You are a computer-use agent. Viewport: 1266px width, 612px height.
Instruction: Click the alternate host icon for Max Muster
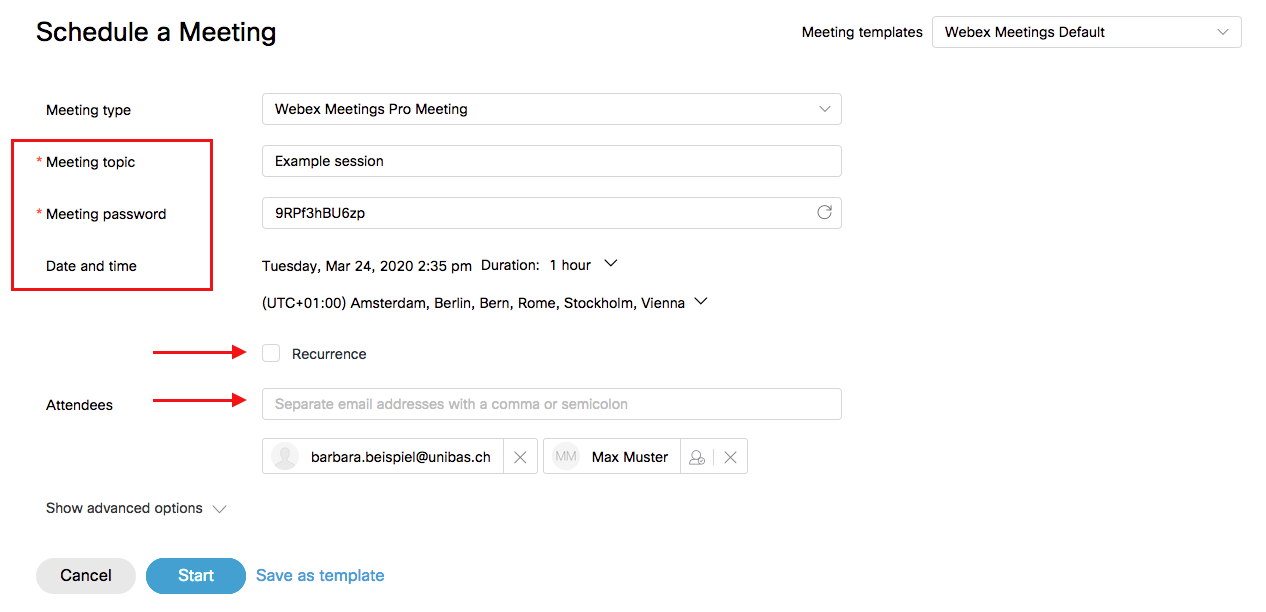(697, 457)
